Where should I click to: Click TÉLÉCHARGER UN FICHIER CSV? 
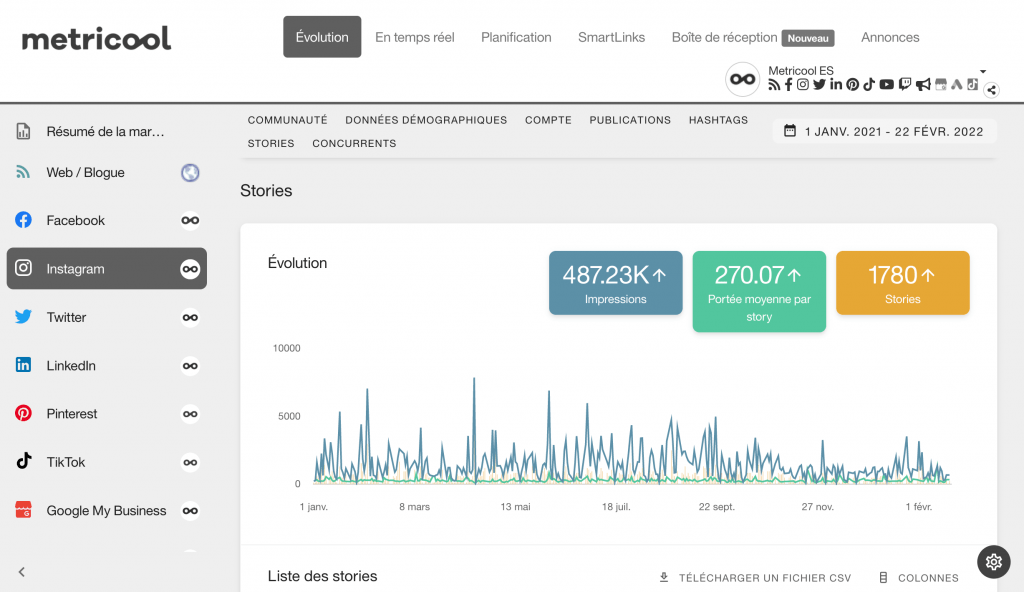point(765,578)
